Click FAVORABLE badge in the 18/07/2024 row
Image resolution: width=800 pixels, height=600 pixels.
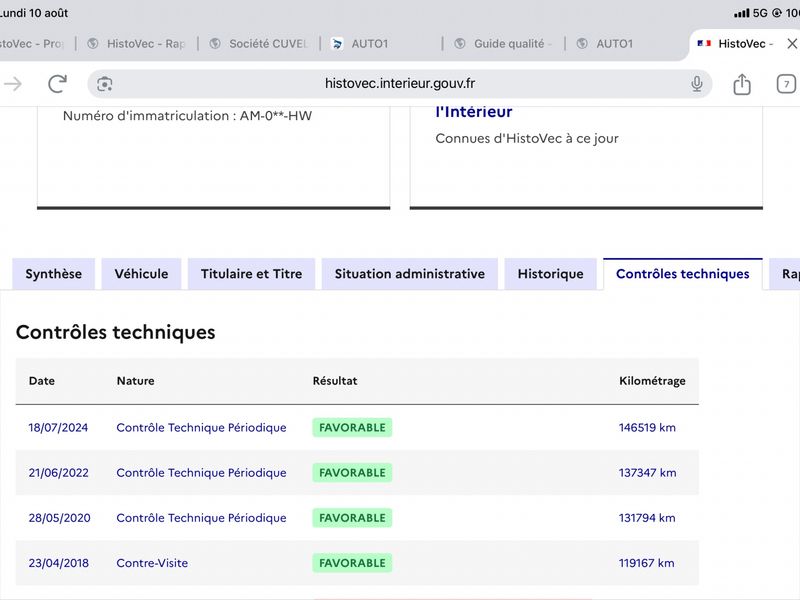click(x=352, y=428)
